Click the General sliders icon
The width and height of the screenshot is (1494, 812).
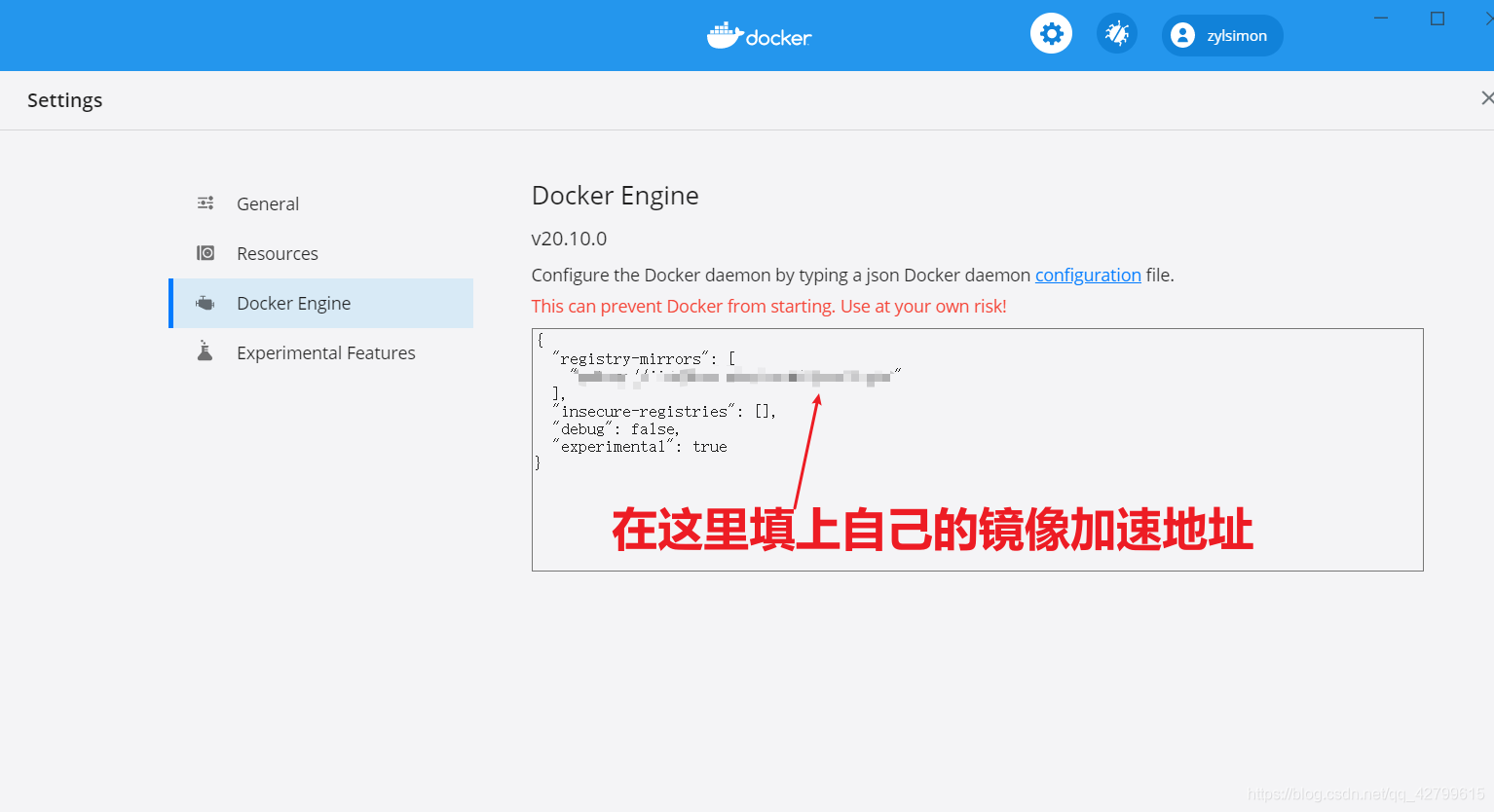(205, 203)
